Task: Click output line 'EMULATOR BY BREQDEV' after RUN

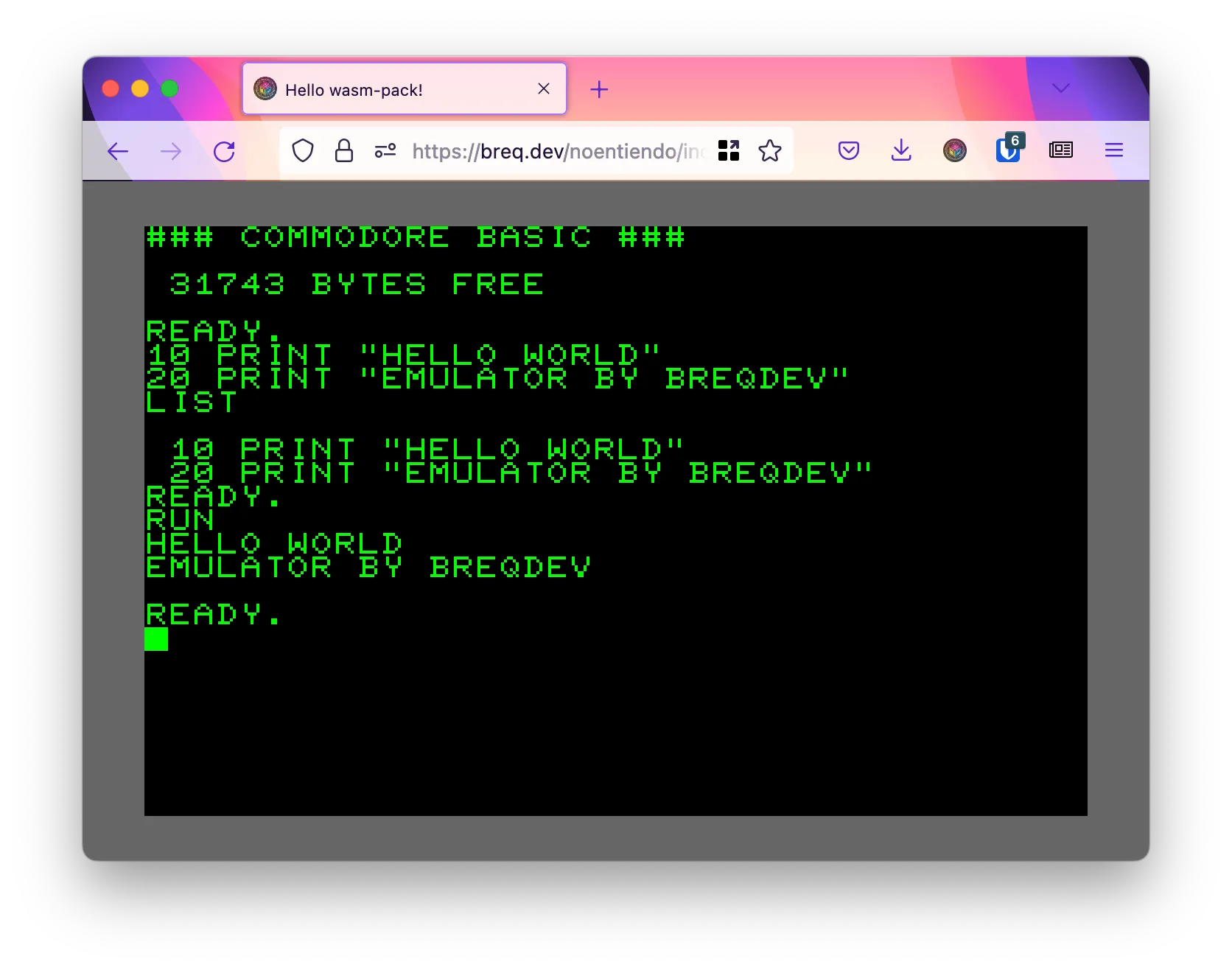Action: tap(368, 568)
